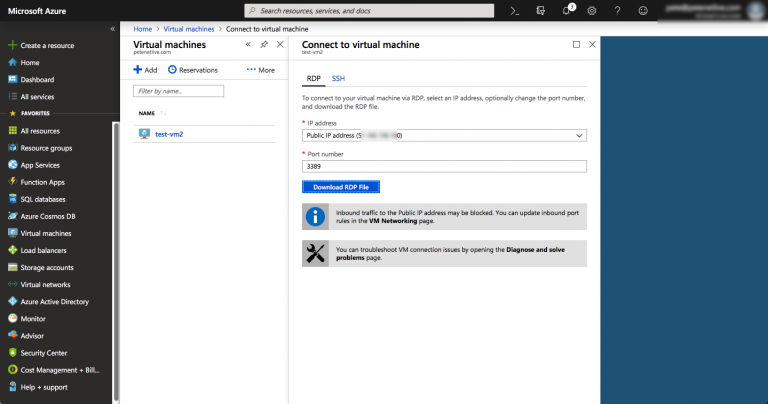768x404 pixels.
Task: Select the test-vm2 virtual machine
Action: (169, 134)
